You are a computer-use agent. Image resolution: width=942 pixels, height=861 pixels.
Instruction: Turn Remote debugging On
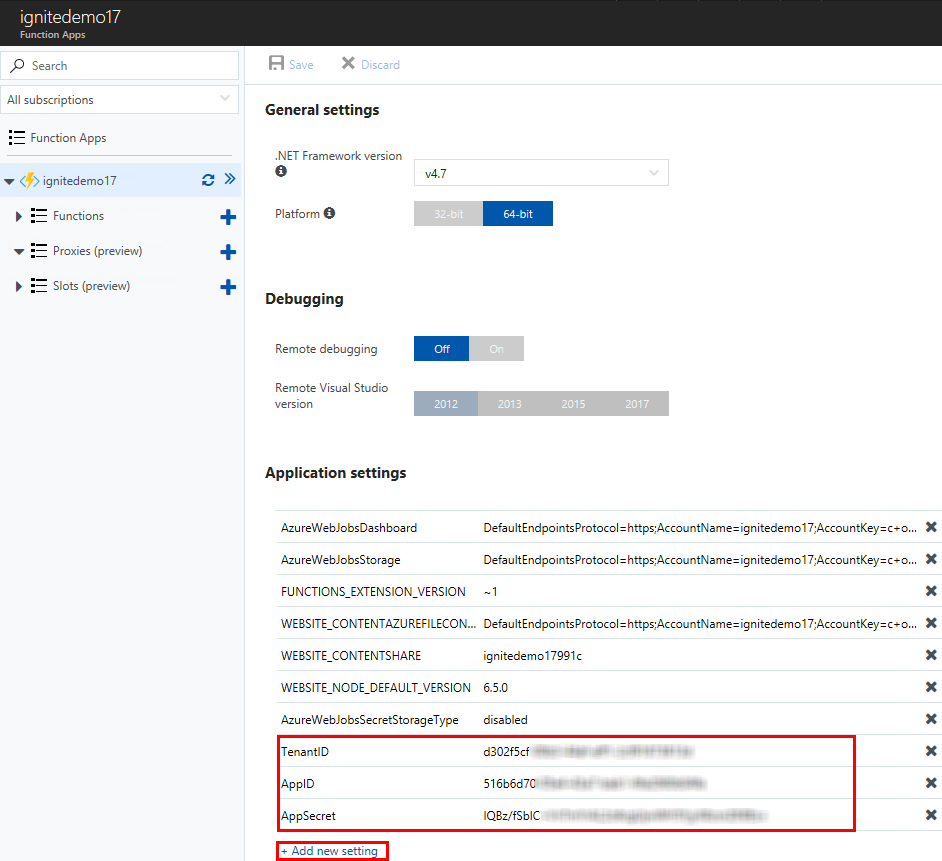(496, 349)
